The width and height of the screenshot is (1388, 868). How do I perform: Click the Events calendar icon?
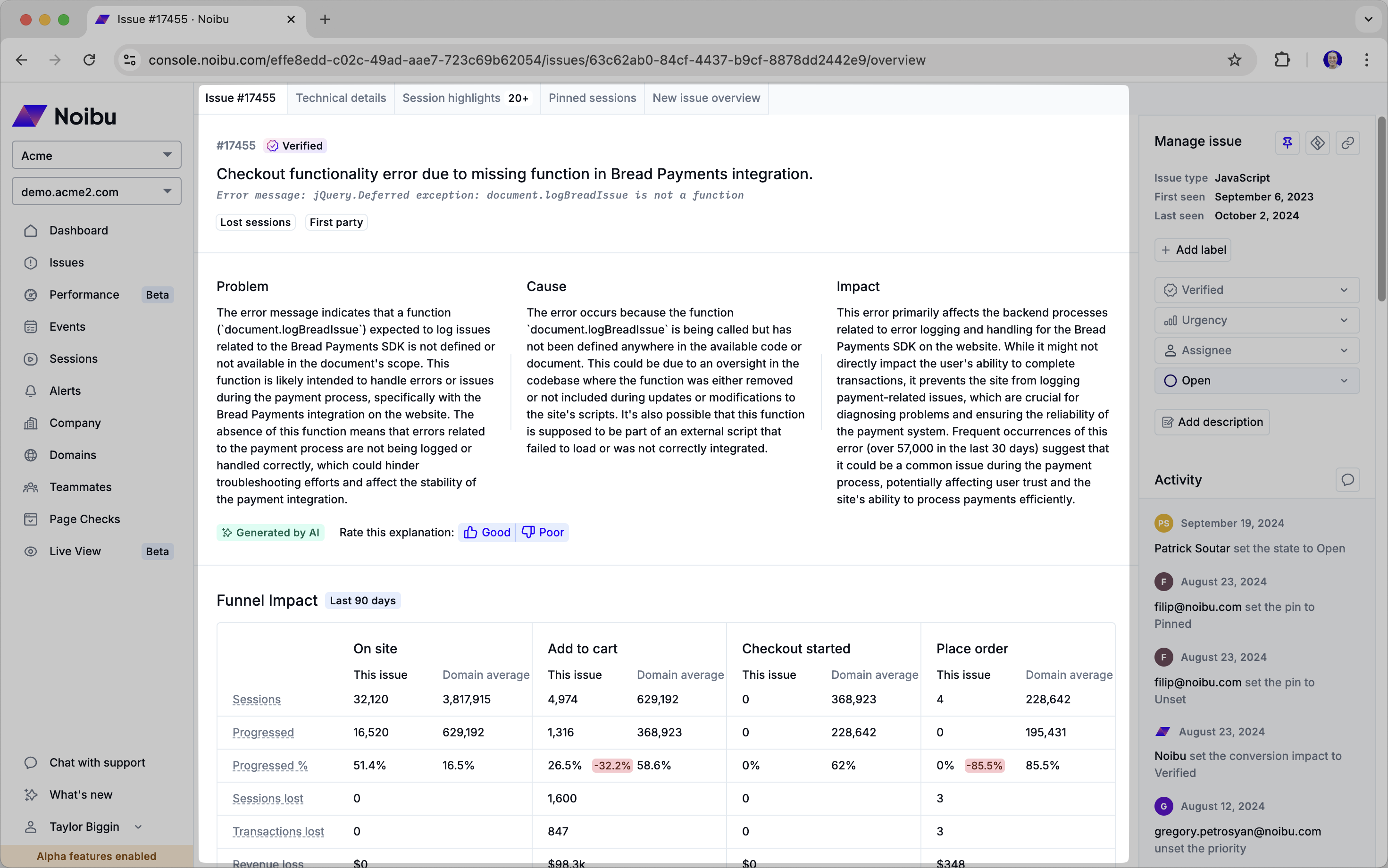click(31, 326)
